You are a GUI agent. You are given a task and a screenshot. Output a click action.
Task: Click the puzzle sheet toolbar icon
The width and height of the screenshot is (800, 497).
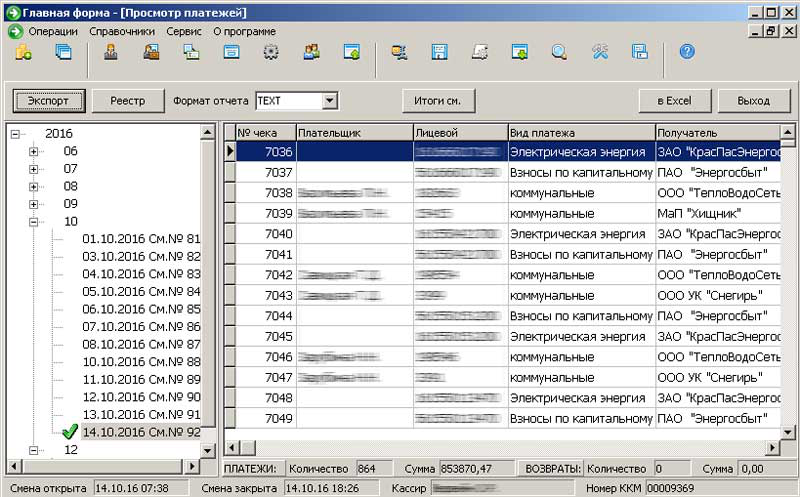pyautogui.click(x=480, y=53)
